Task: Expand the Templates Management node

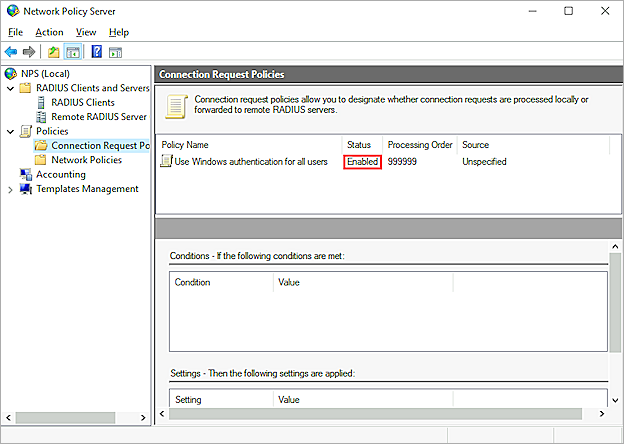Action: 10,189
